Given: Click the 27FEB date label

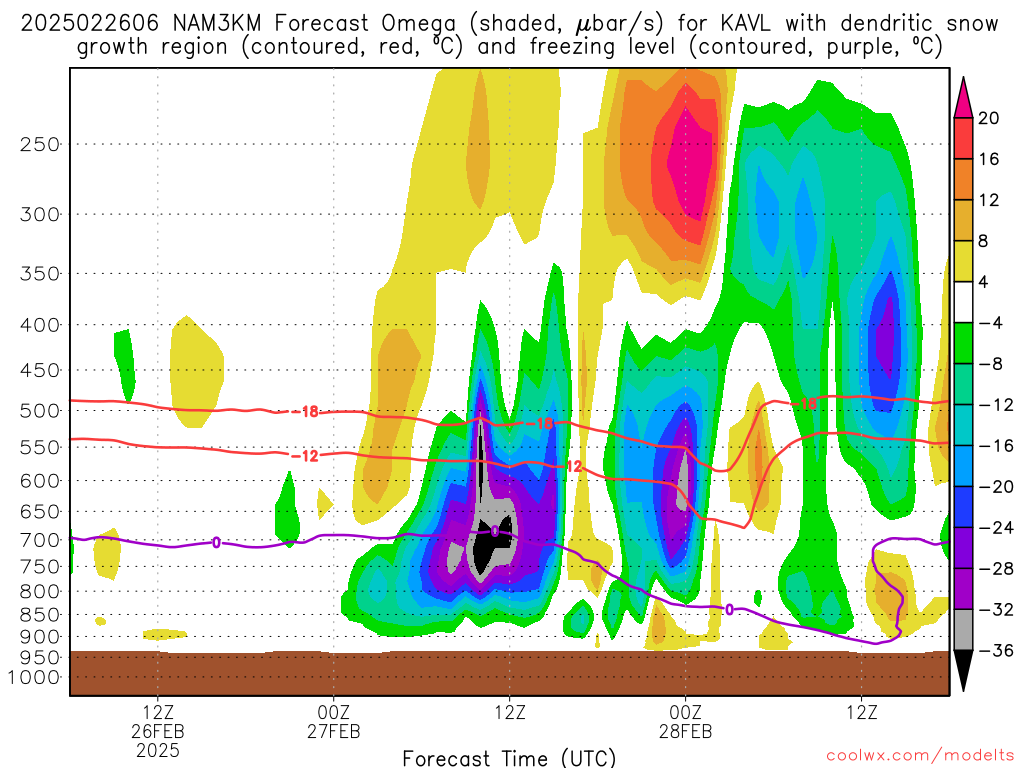Looking at the screenshot, I should coord(334,731).
